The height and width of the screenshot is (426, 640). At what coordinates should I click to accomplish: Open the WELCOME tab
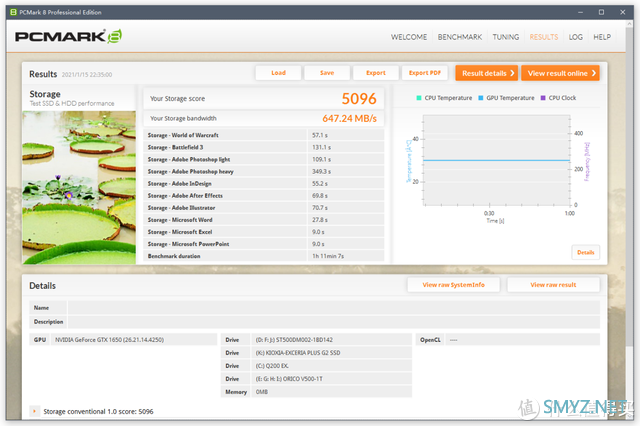pyautogui.click(x=409, y=37)
